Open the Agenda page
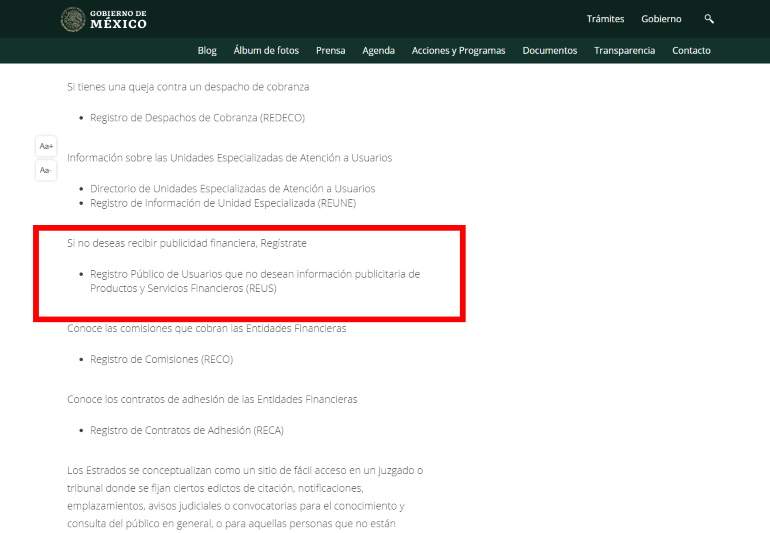This screenshot has width=770, height=533. point(378,50)
